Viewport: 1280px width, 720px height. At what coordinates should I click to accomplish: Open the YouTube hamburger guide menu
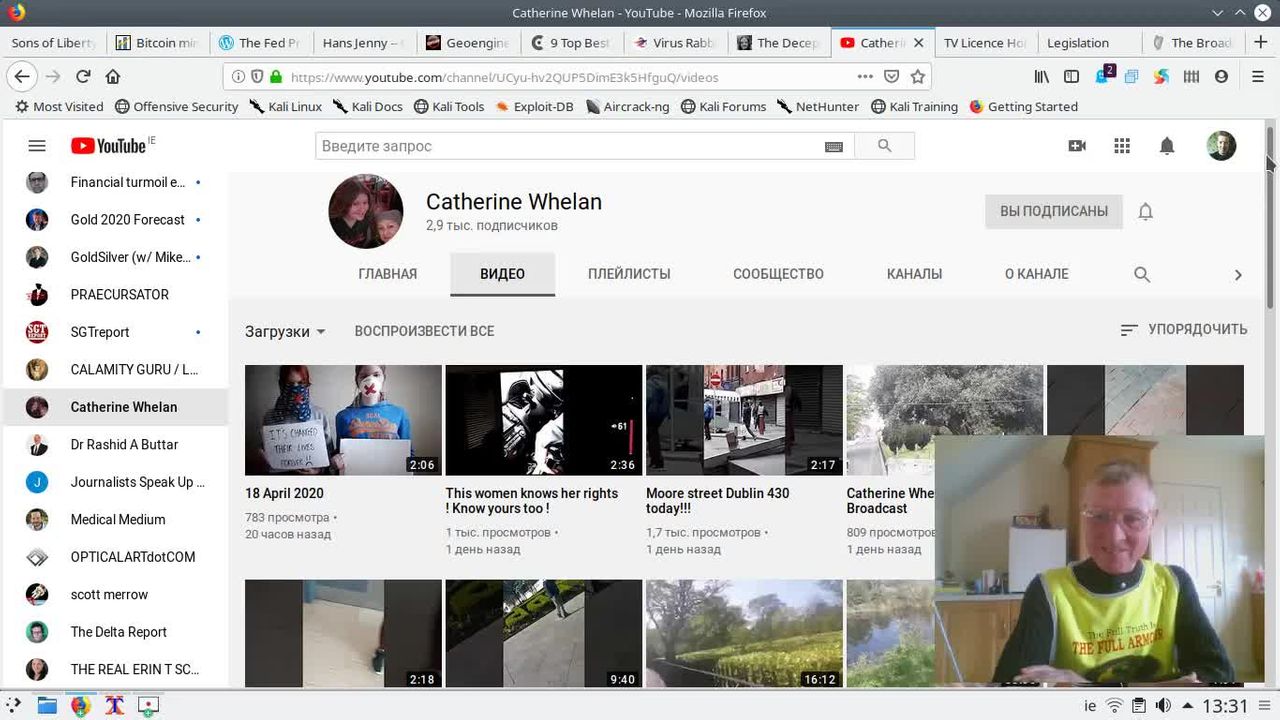click(37, 146)
